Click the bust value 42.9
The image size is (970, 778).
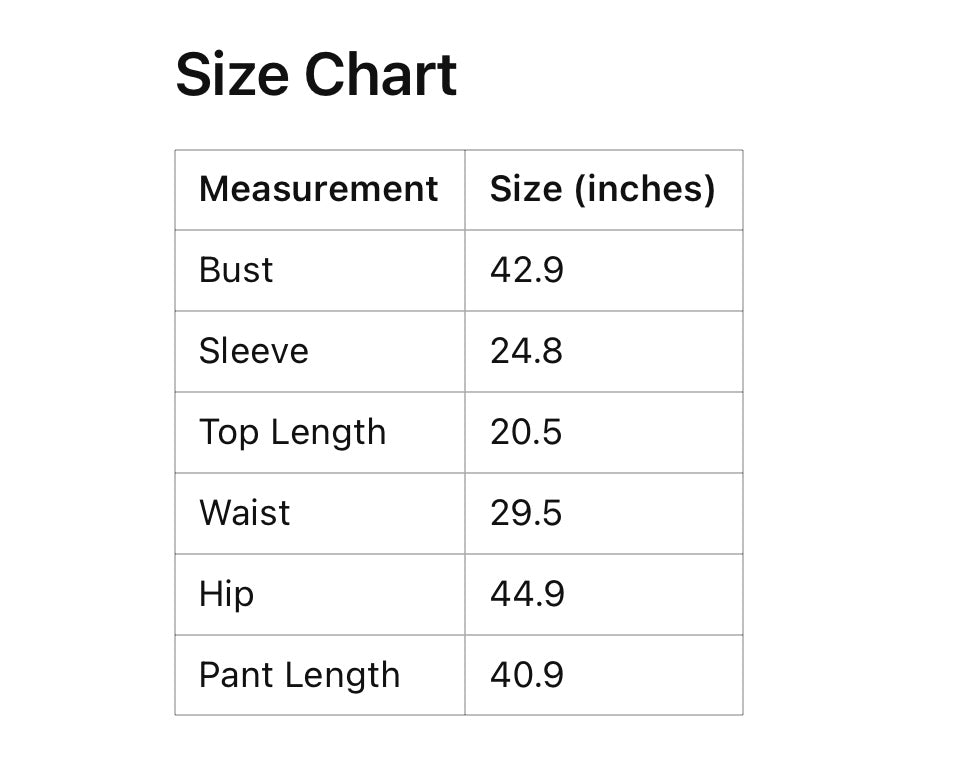[527, 270]
